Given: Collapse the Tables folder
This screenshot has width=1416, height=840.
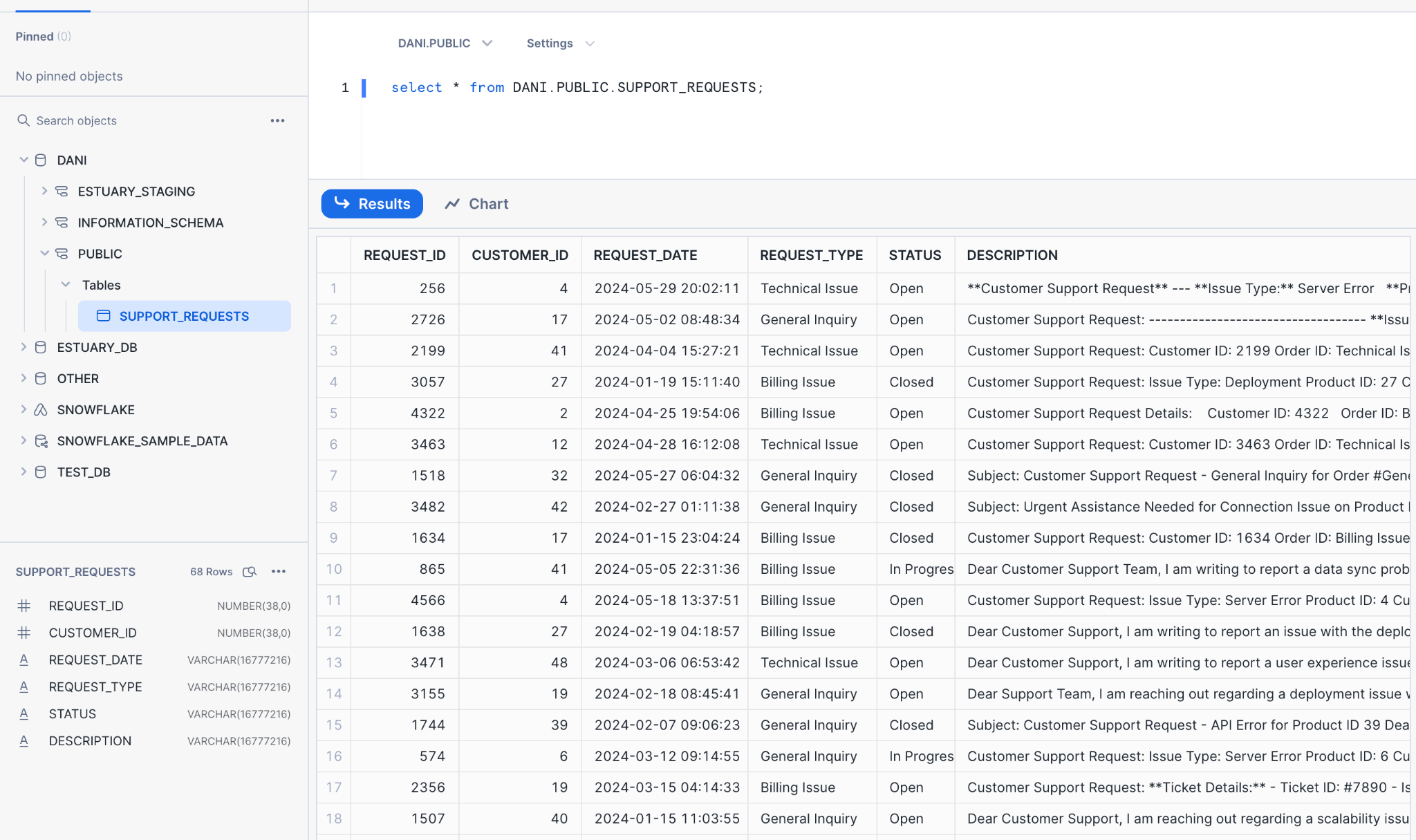Looking at the screenshot, I should [66, 284].
